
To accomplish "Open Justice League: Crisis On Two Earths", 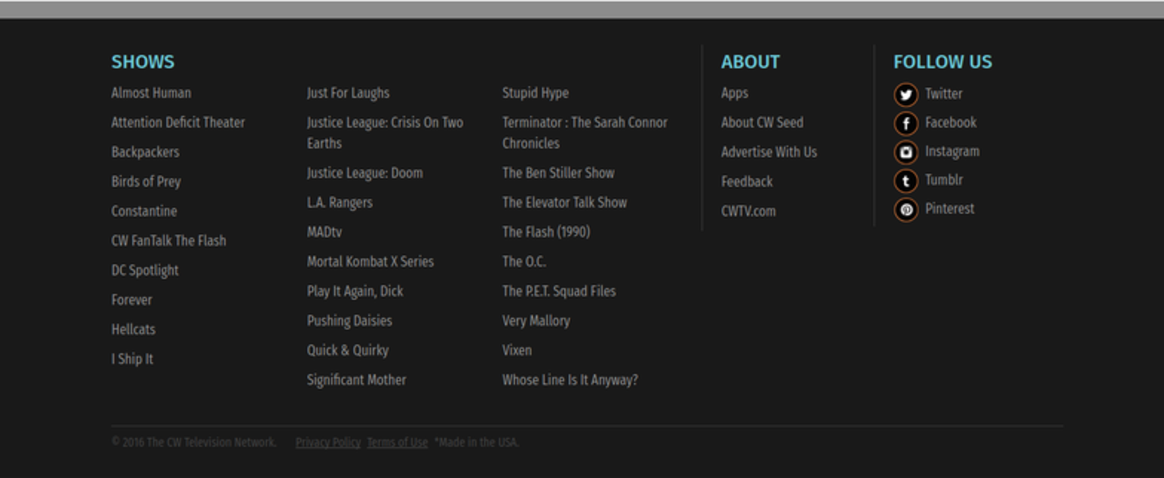I will click(385, 133).
